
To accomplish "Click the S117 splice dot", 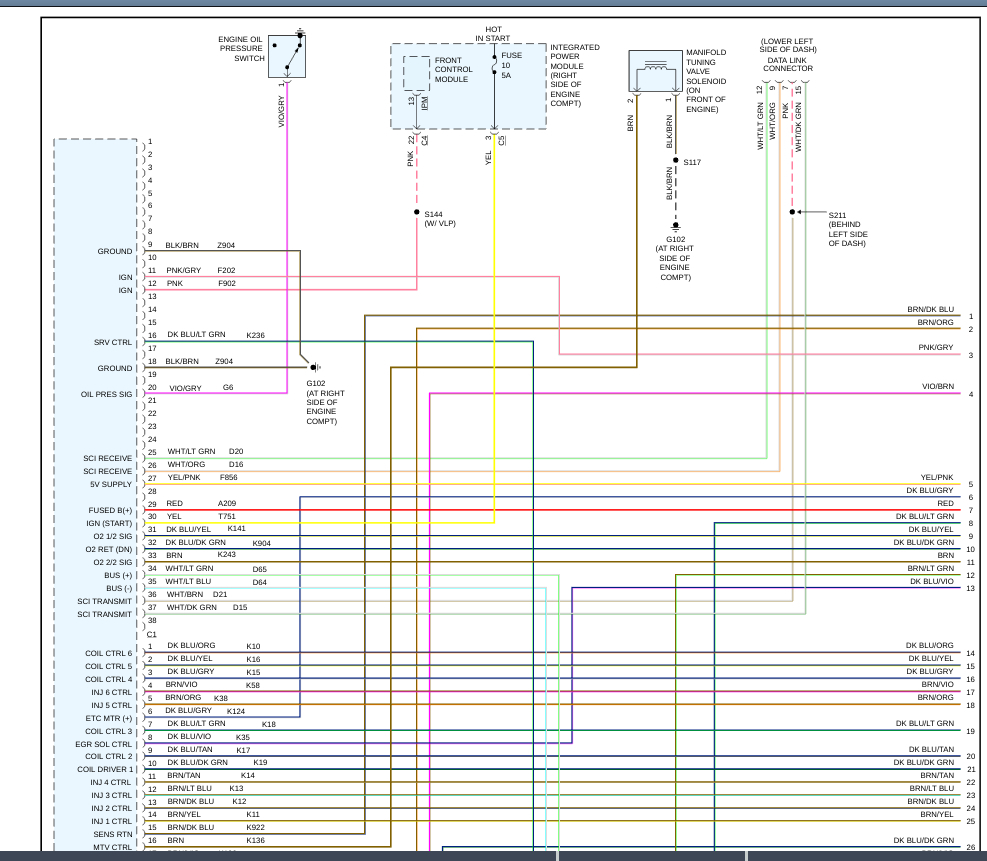I will (x=675, y=161).
